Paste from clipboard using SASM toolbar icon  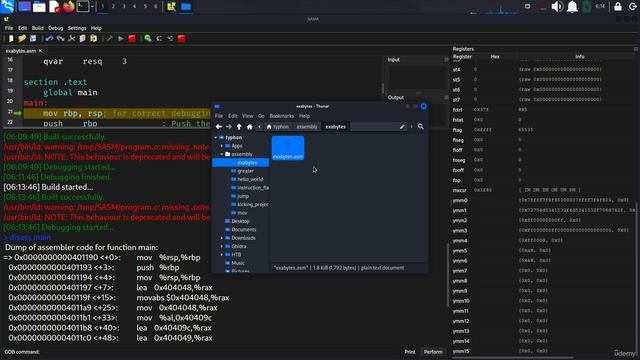pos(93,38)
